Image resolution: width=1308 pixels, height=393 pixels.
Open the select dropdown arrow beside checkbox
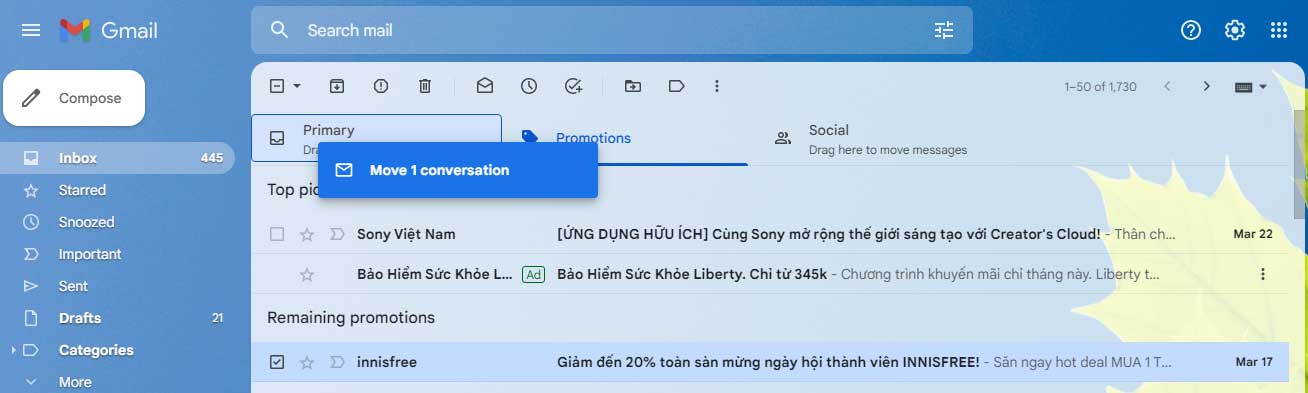click(x=297, y=86)
